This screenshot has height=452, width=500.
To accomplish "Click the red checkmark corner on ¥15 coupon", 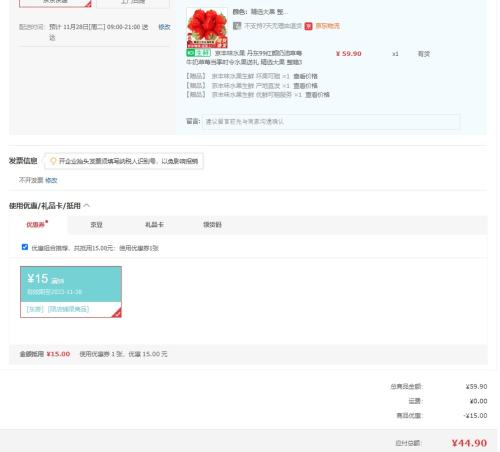I will pyautogui.click(x=117, y=313).
